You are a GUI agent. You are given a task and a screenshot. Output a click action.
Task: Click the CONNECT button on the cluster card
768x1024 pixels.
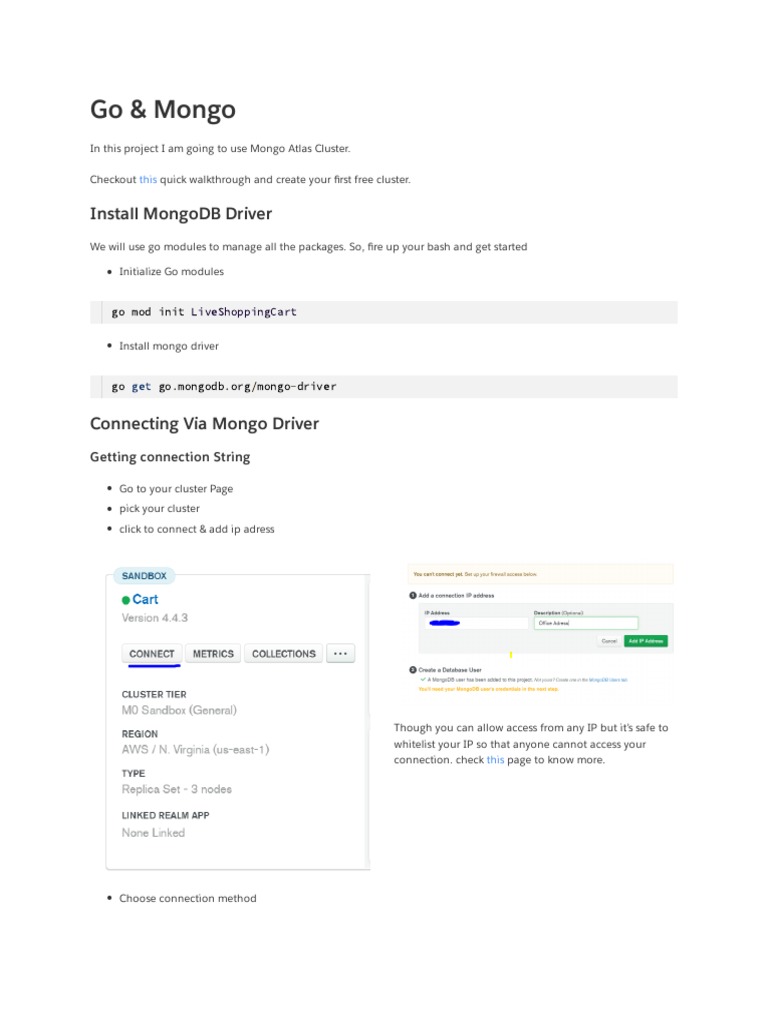pos(152,654)
